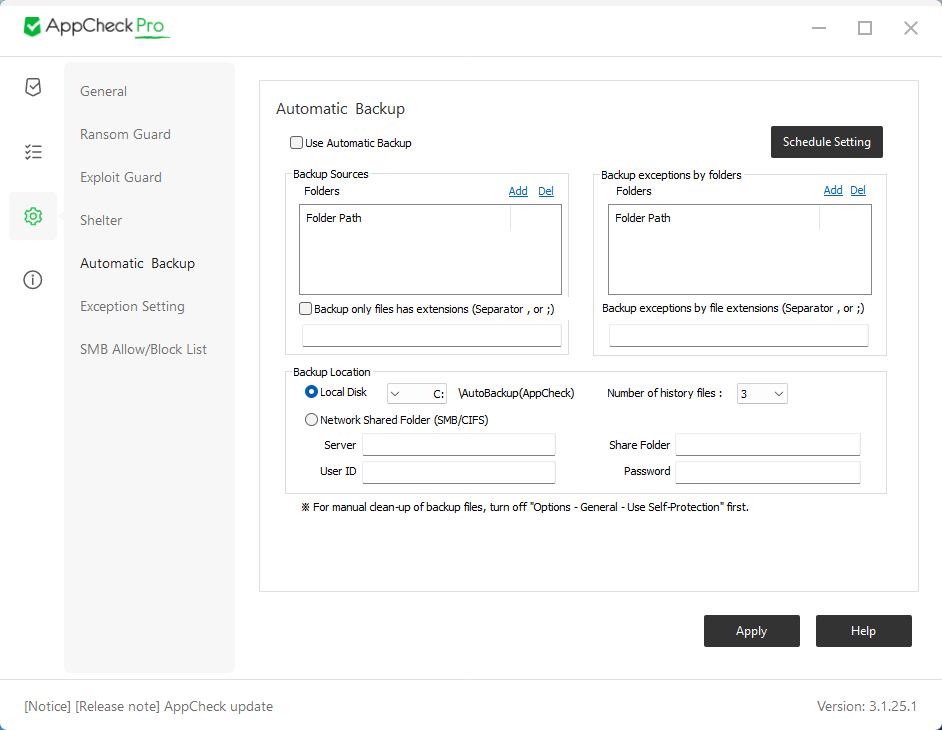Maximize the AppCheck Pro window
Viewport: 942px width, 730px height.
click(865, 28)
